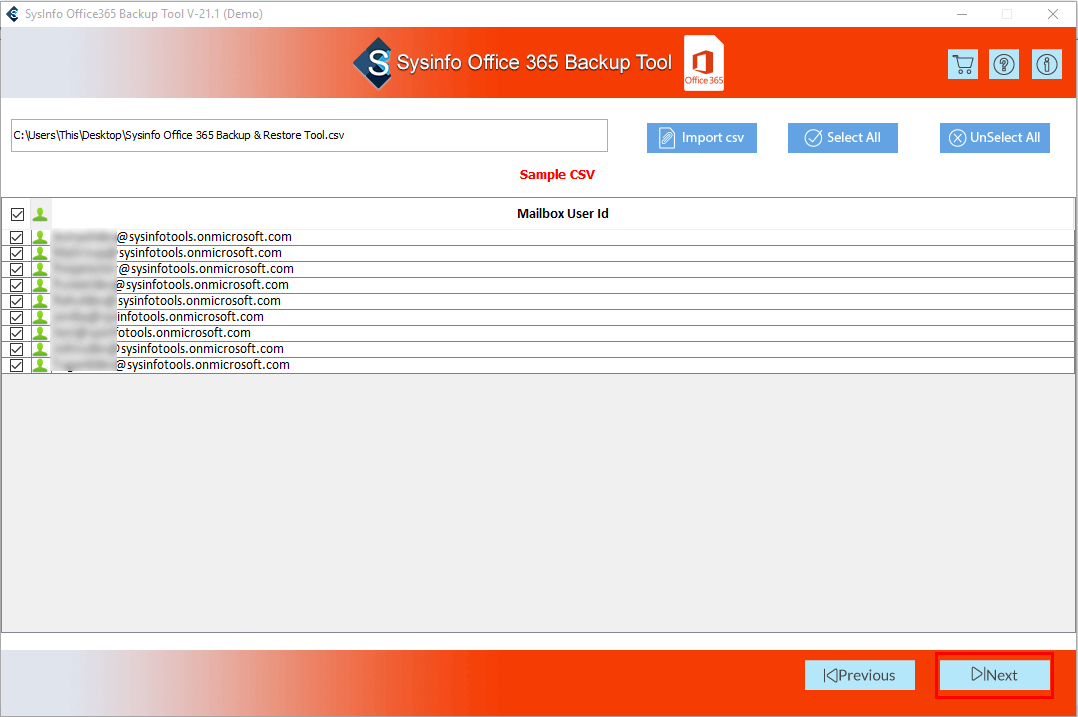
Task: Close the Backup Tool window
Action: (x=1053, y=14)
